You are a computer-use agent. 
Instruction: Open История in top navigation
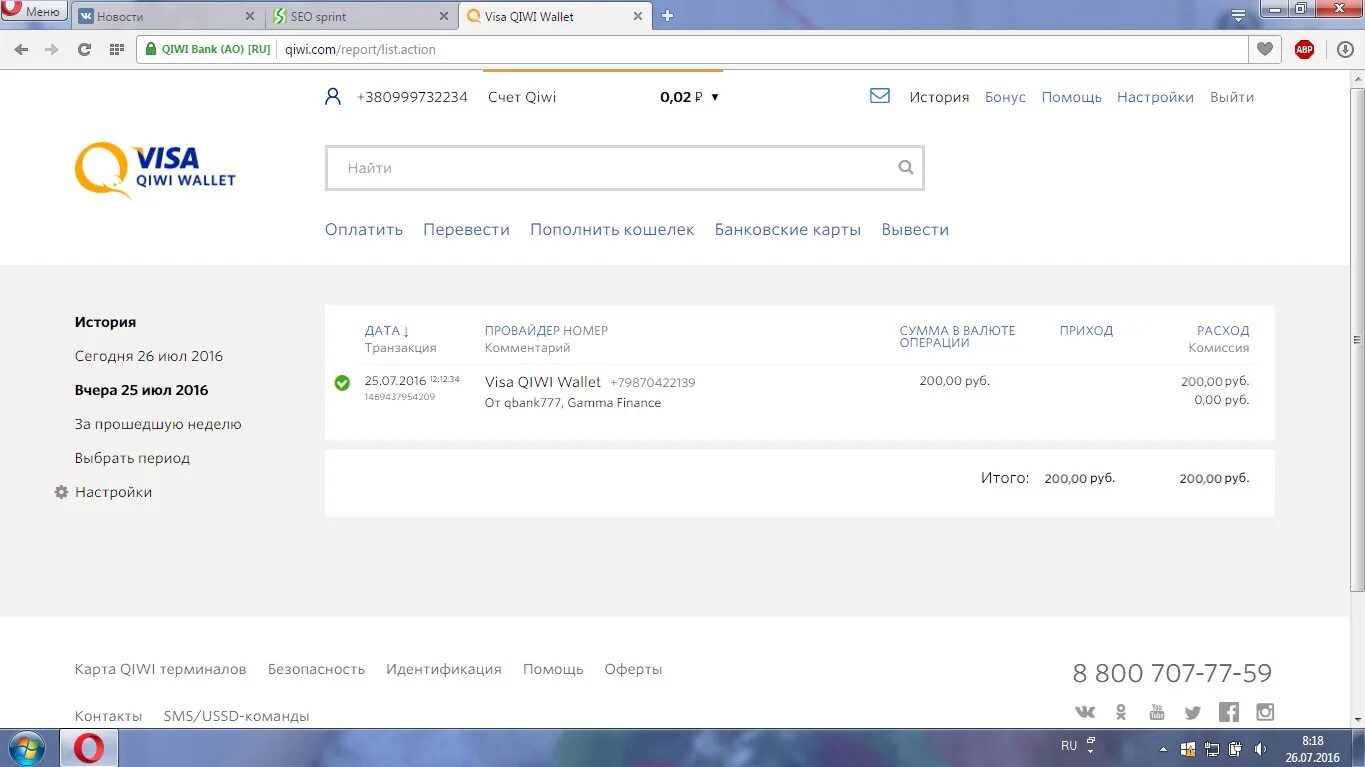click(x=939, y=97)
